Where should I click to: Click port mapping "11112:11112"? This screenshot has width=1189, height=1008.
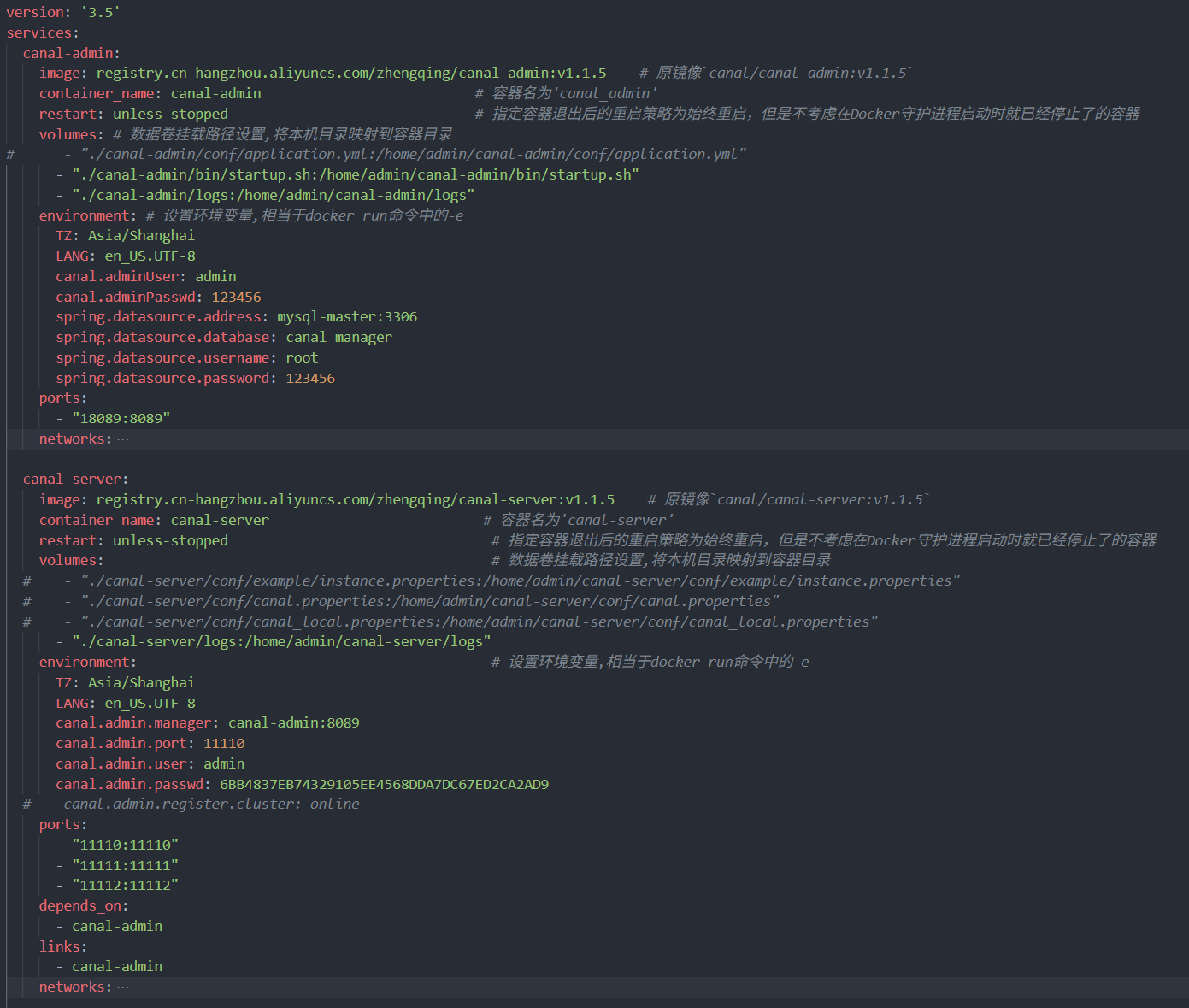[x=126, y=886]
